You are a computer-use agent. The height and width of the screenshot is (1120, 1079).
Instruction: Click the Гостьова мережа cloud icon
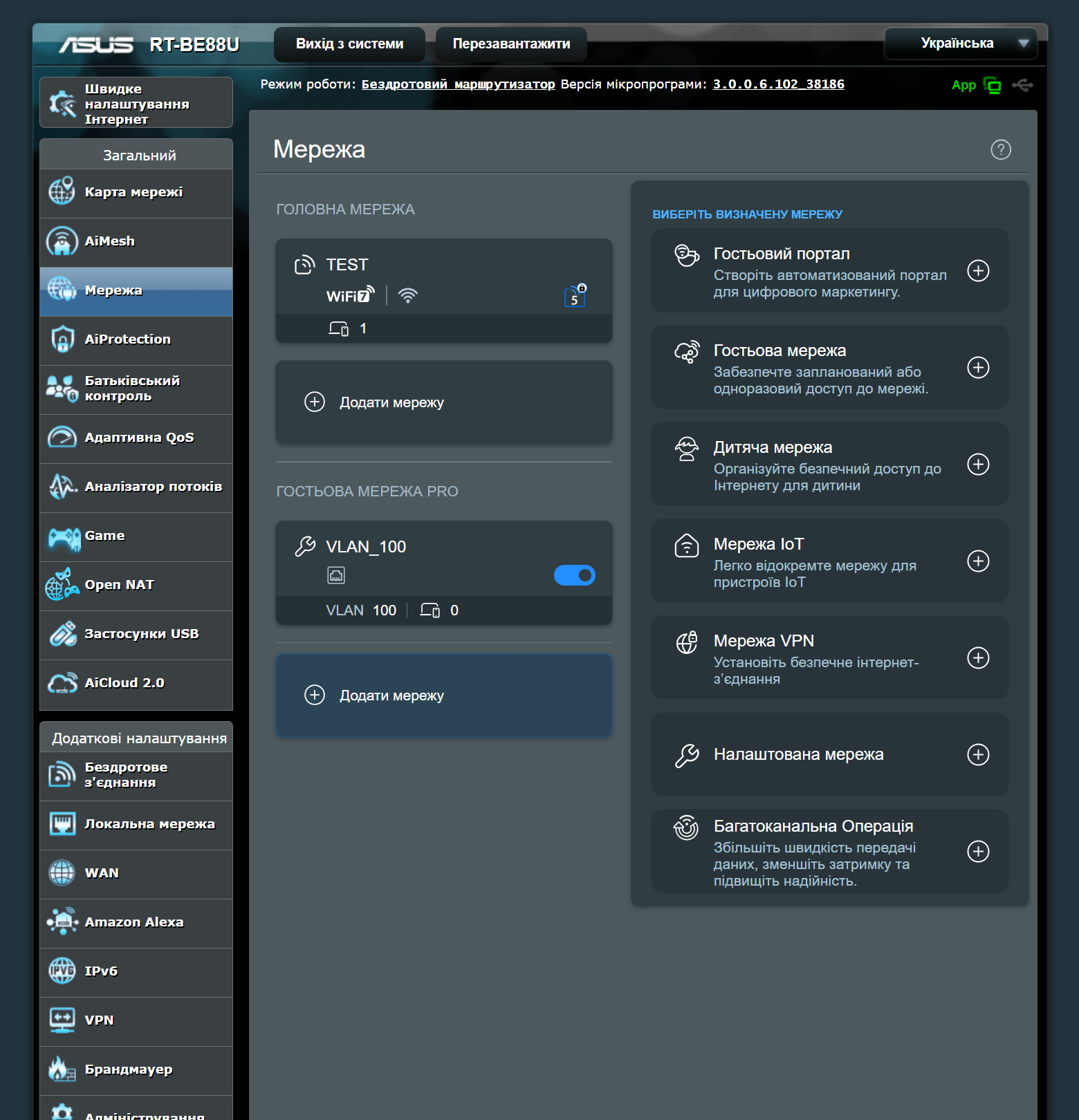pyautogui.click(x=687, y=352)
